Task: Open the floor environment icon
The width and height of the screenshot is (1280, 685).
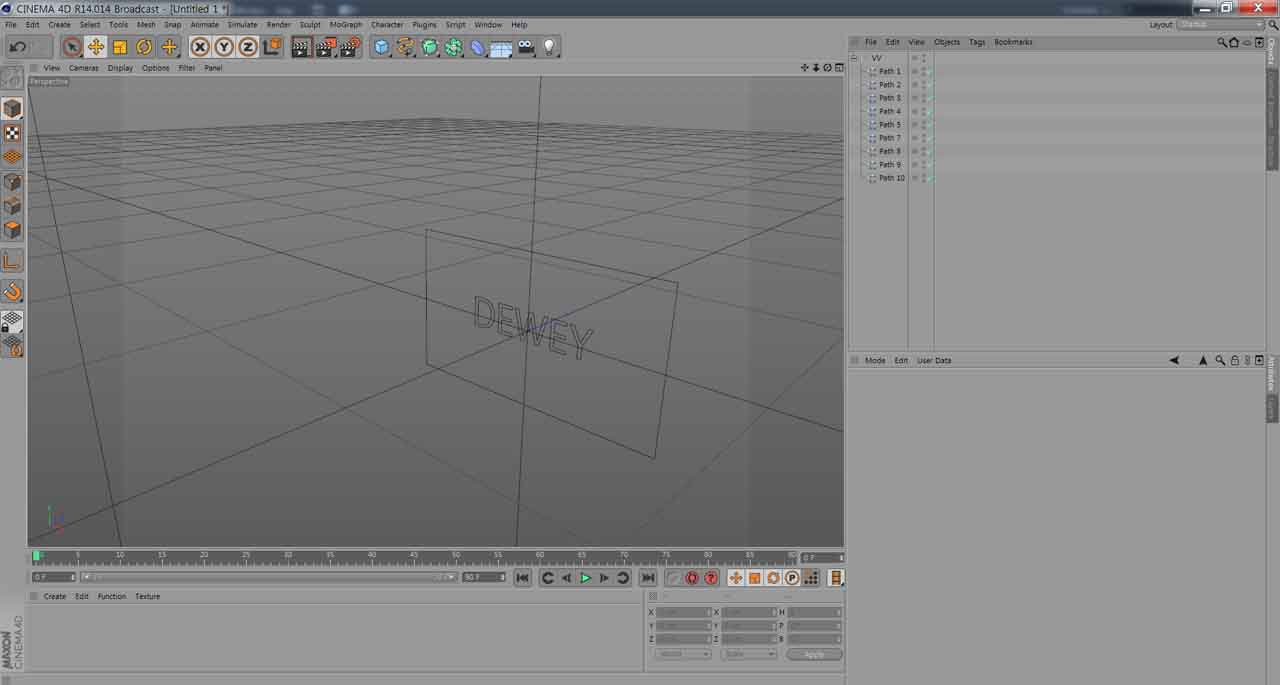Action: click(501, 47)
